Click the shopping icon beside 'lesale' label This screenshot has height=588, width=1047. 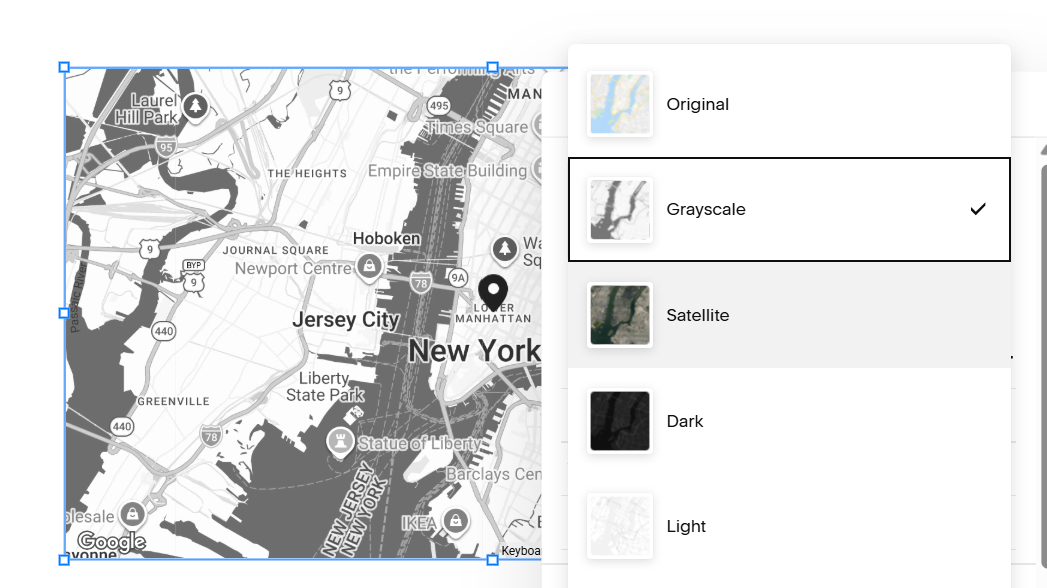133,514
